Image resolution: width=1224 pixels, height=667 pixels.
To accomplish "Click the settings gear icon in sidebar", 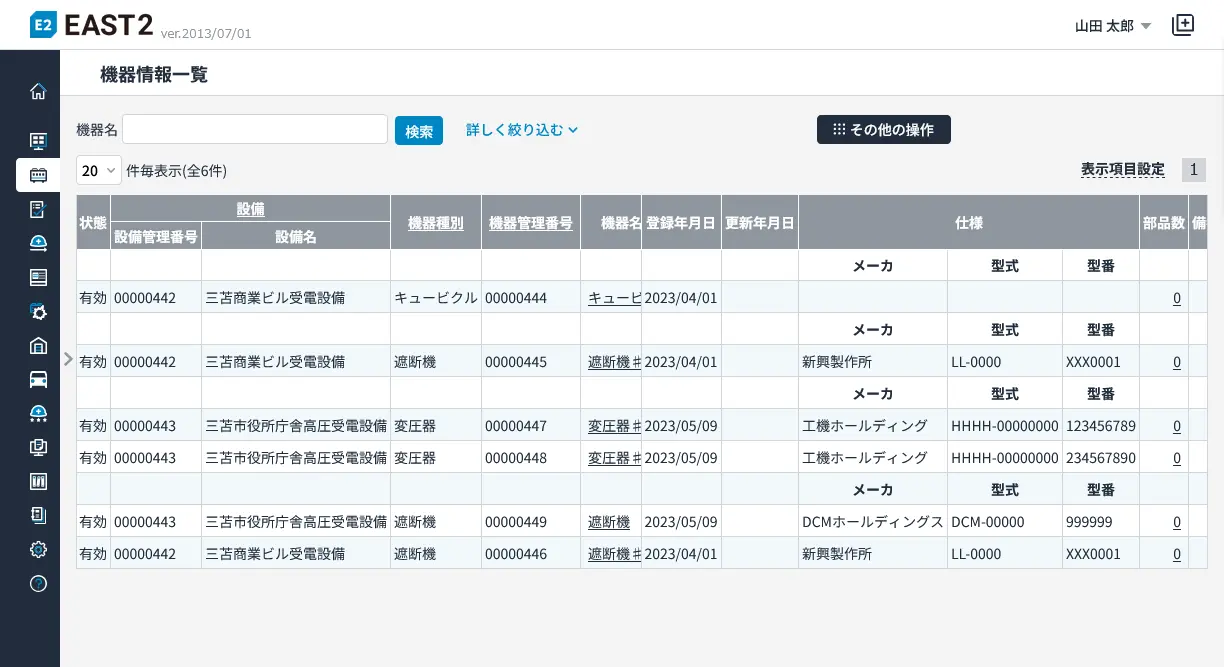I will point(38,549).
